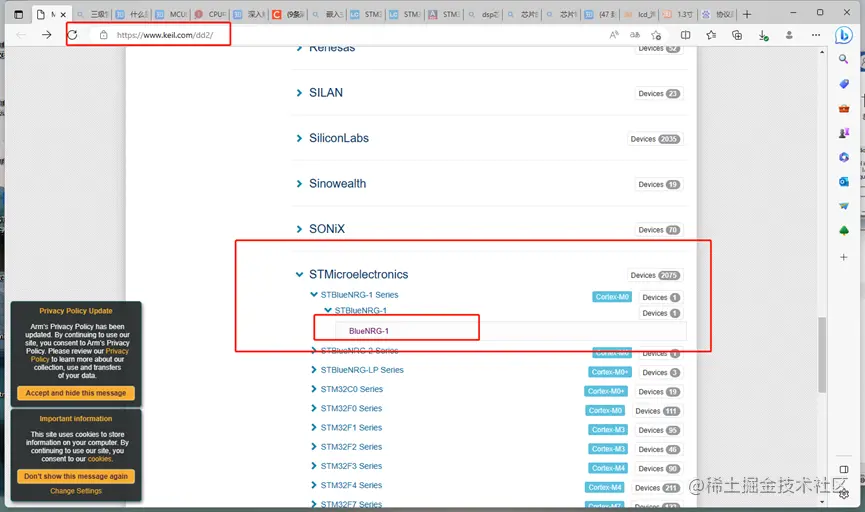Image resolution: width=865 pixels, height=512 pixels.
Task: Collapse the STBlueNRG-1 Series node
Action: 314,295
